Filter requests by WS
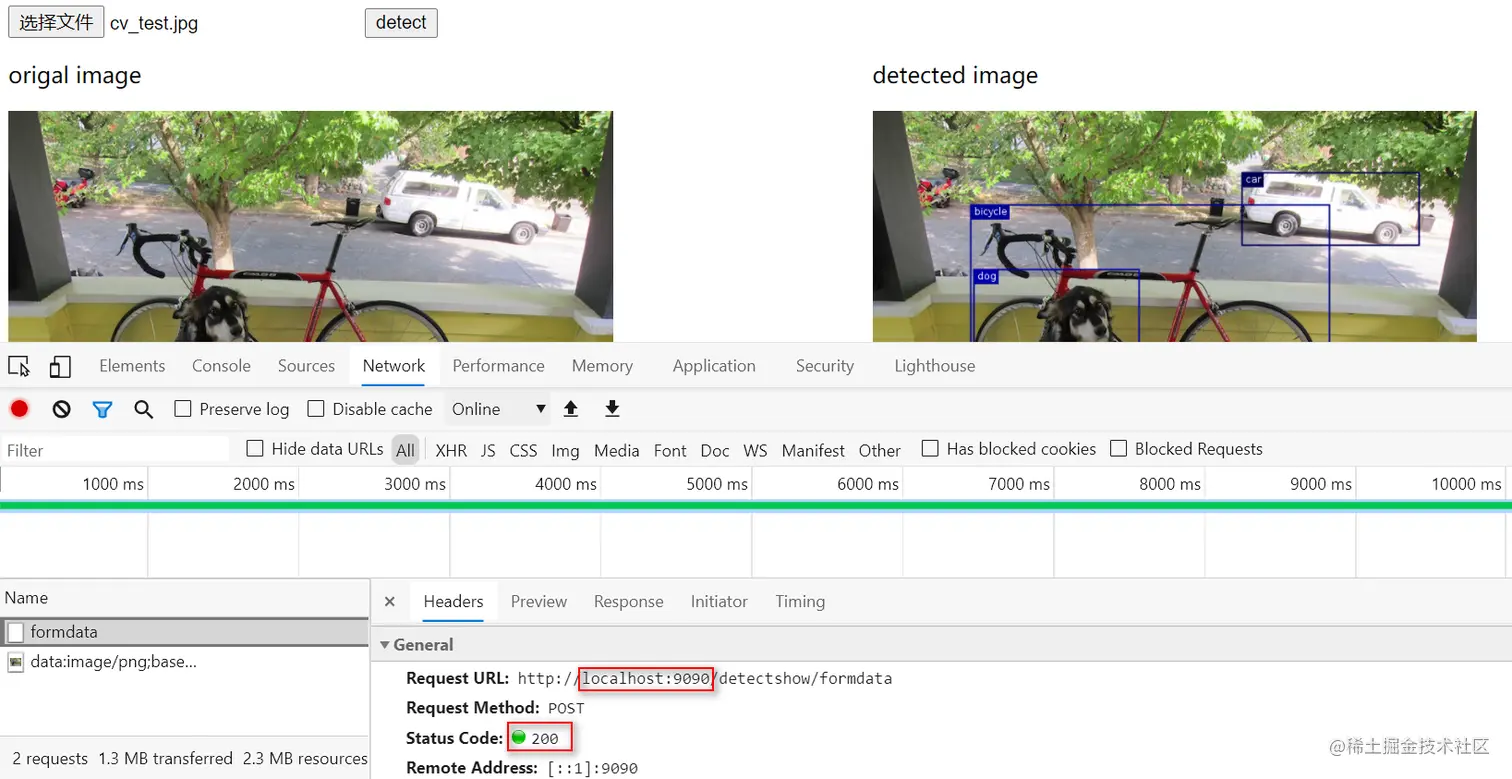 pyautogui.click(x=756, y=451)
